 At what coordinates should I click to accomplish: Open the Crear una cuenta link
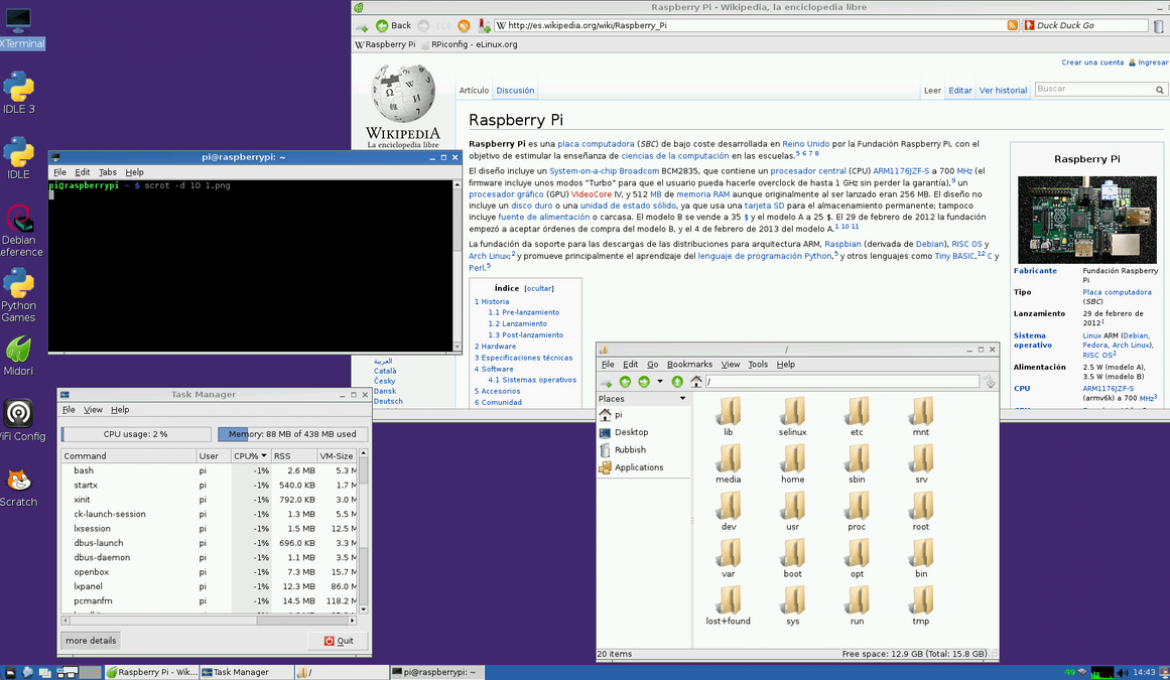coord(1092,63)
